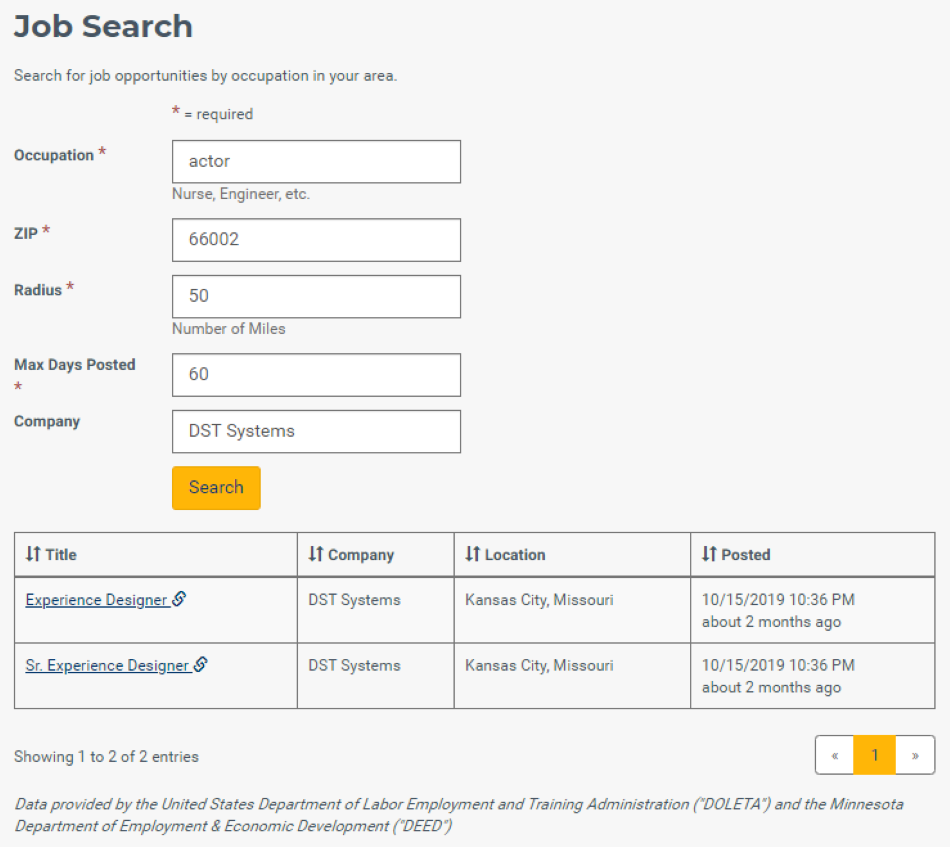Focus the ZIP field showing 66002
The width and height of the screenshot is (950, 847).
pyautogui.click(x=316, y=240)
